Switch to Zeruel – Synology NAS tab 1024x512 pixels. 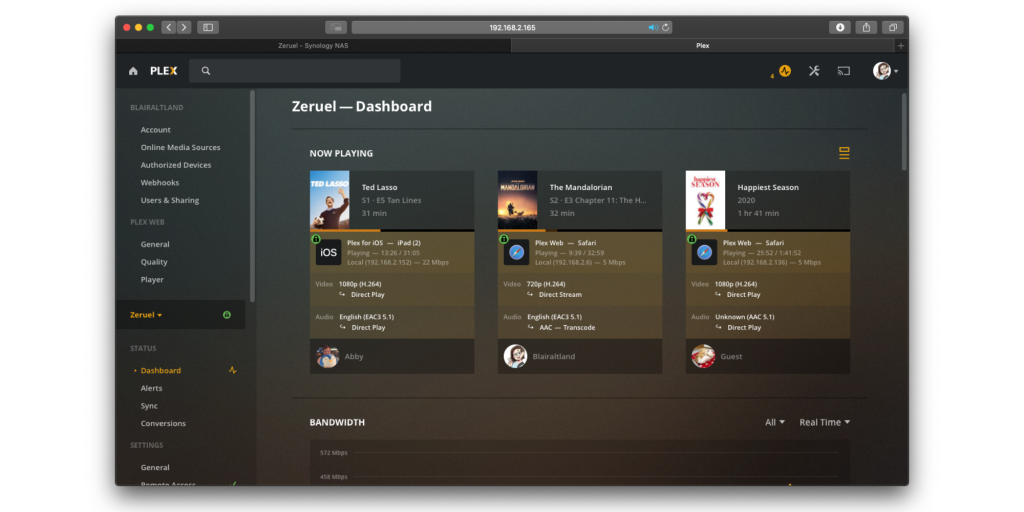click(314, 45)
